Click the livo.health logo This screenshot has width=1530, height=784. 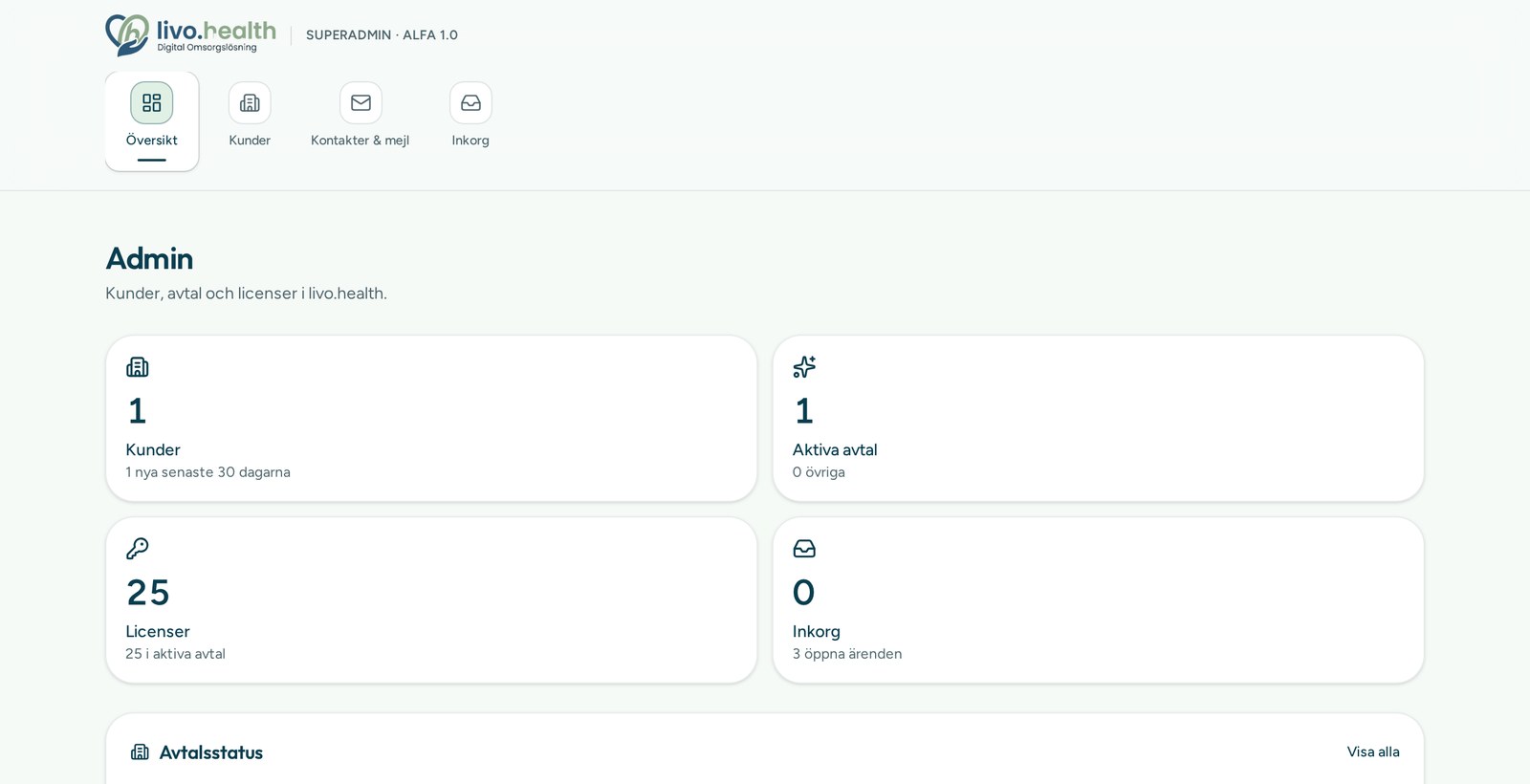click(x=190, y=34)
